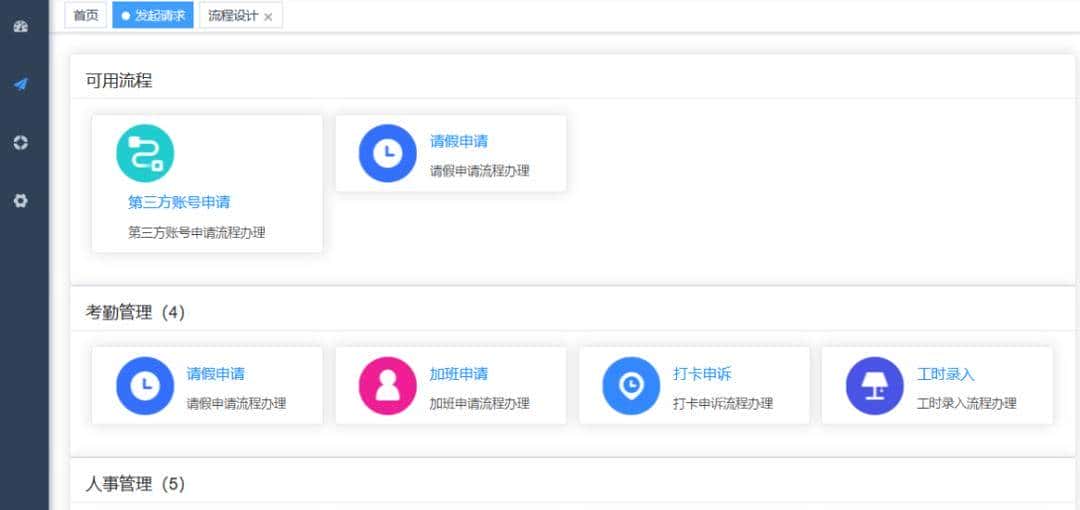Viewport: 1080px width, 510px height.
Task: Click the 工时录入流程办理 description text
Action: [966, 404]
